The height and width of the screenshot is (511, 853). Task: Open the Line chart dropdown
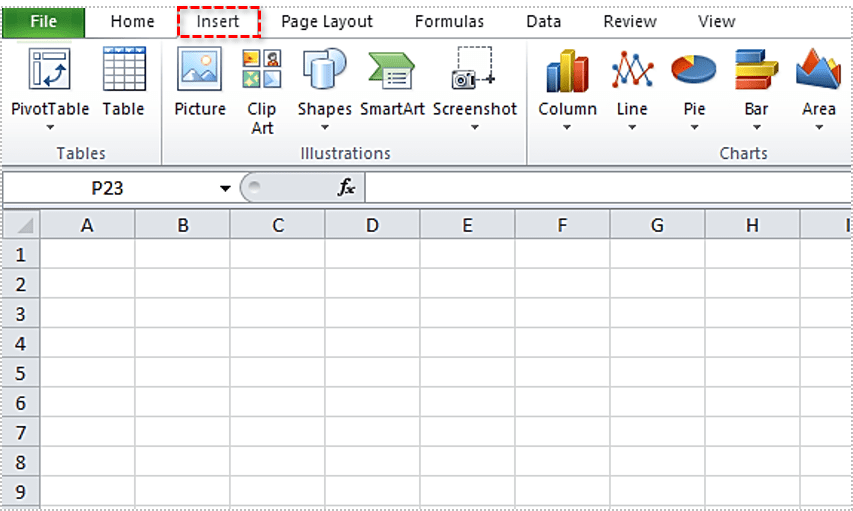632,128
